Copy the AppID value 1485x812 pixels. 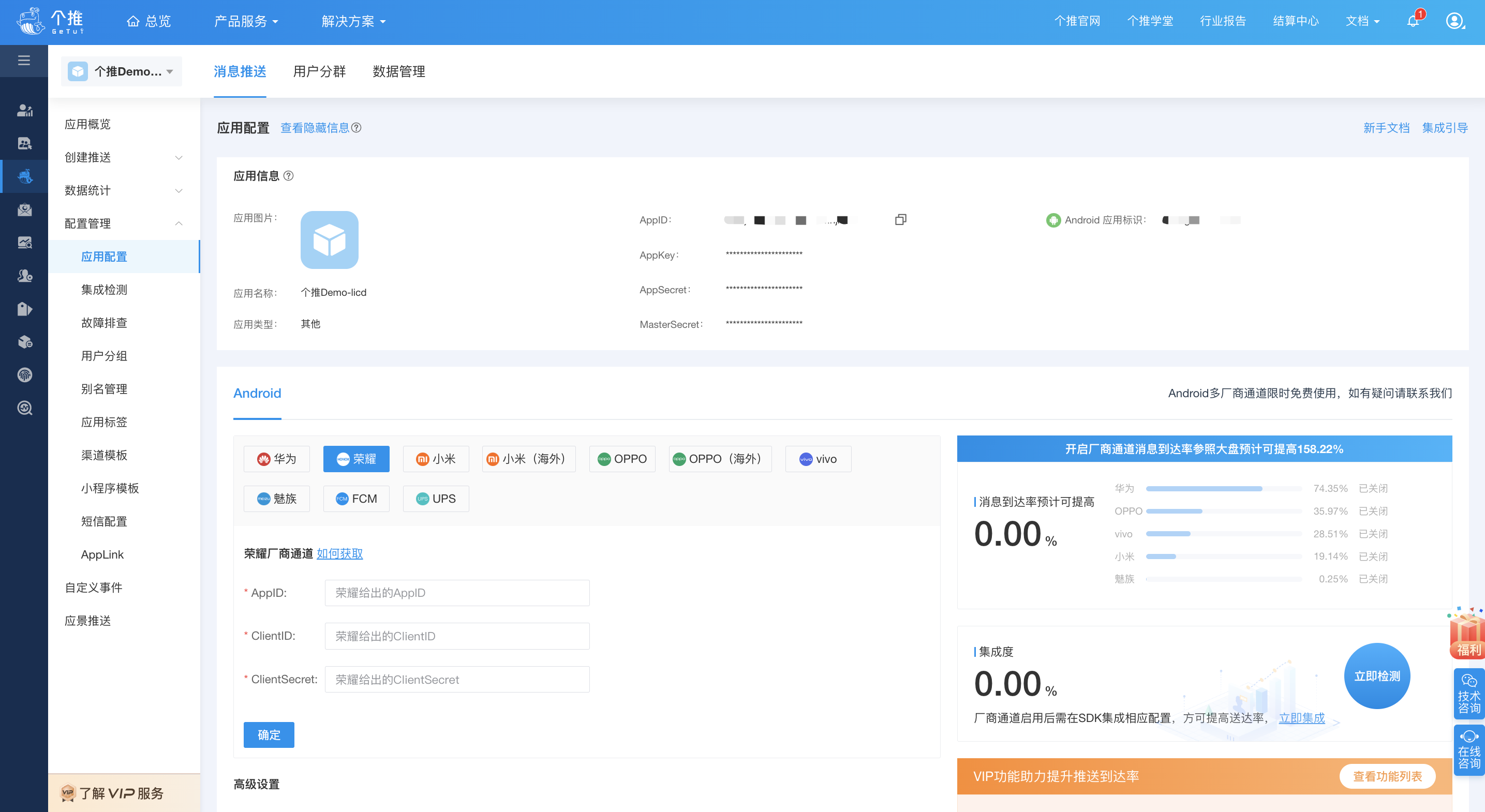[x=900, y=220]
